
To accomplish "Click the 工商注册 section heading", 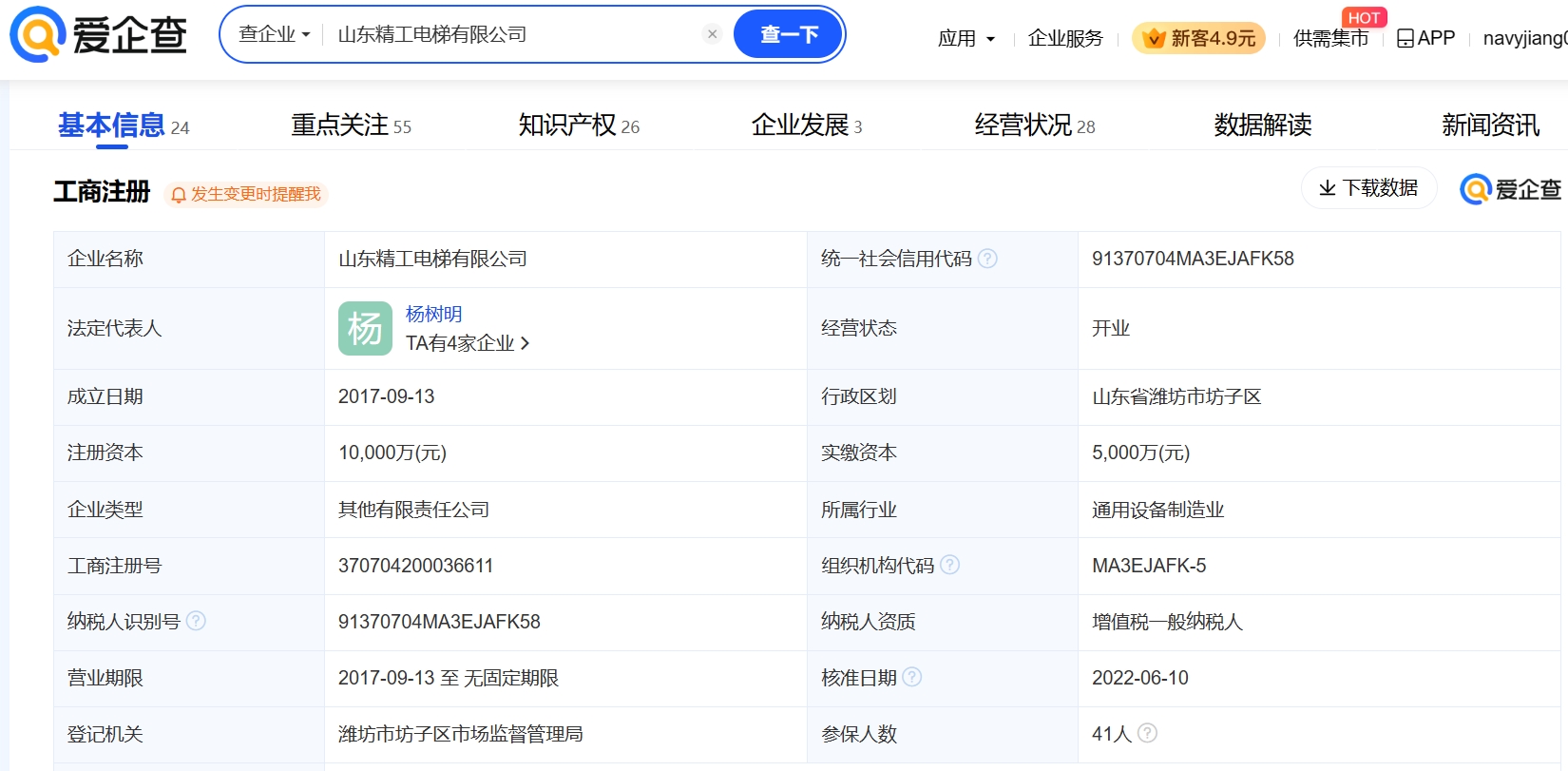I will [x=102, y=192].
